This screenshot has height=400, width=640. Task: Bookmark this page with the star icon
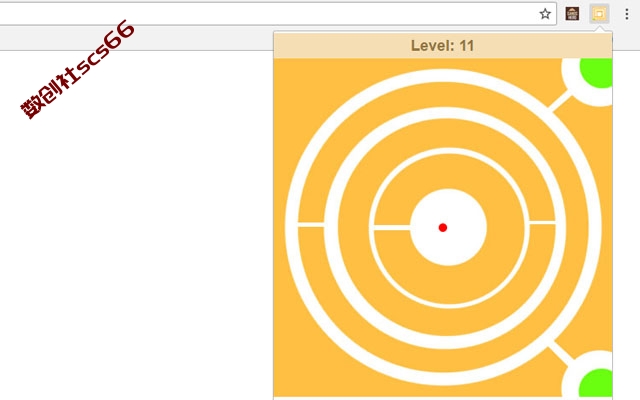point(545,14)
